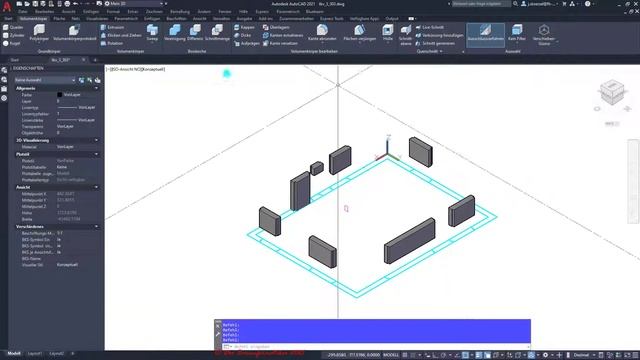Open the workspace selector dropdown
Image resolution: width=640 pixels, height=360 pixels.
134,4
